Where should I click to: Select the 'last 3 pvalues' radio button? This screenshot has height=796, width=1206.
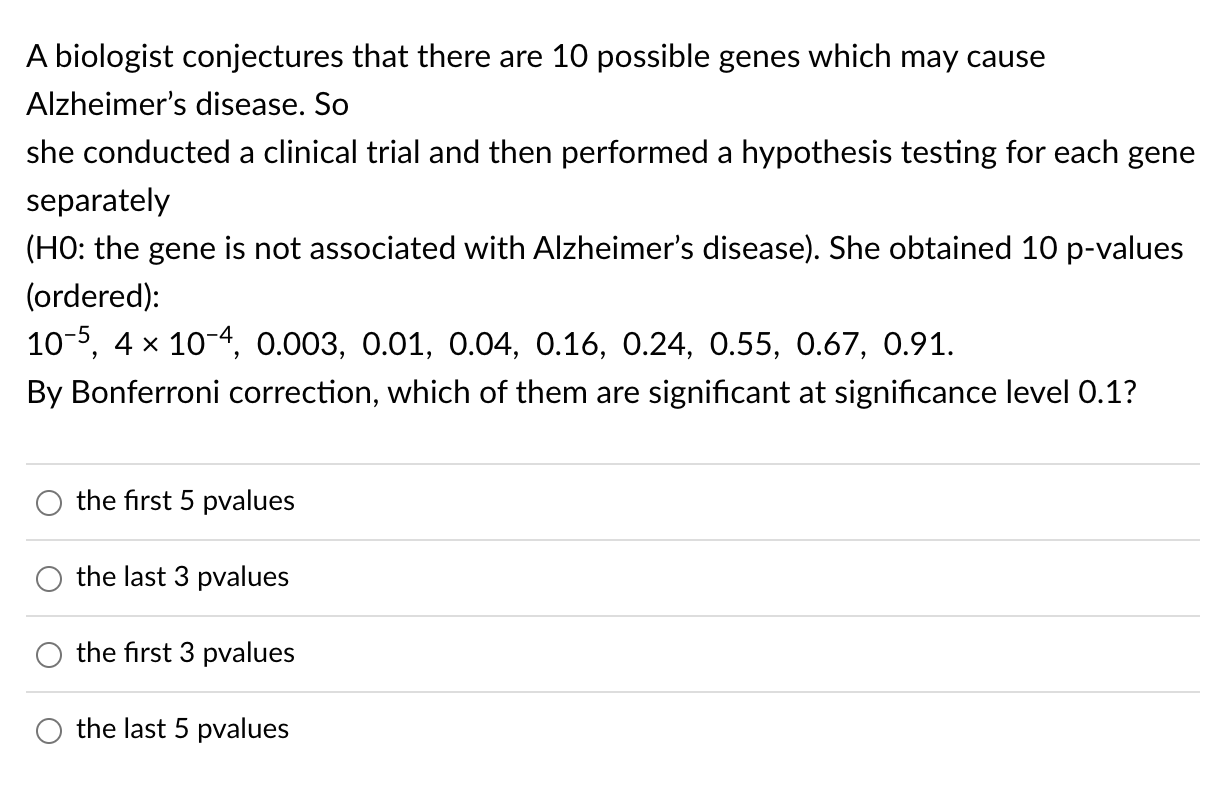coord(48,578)
